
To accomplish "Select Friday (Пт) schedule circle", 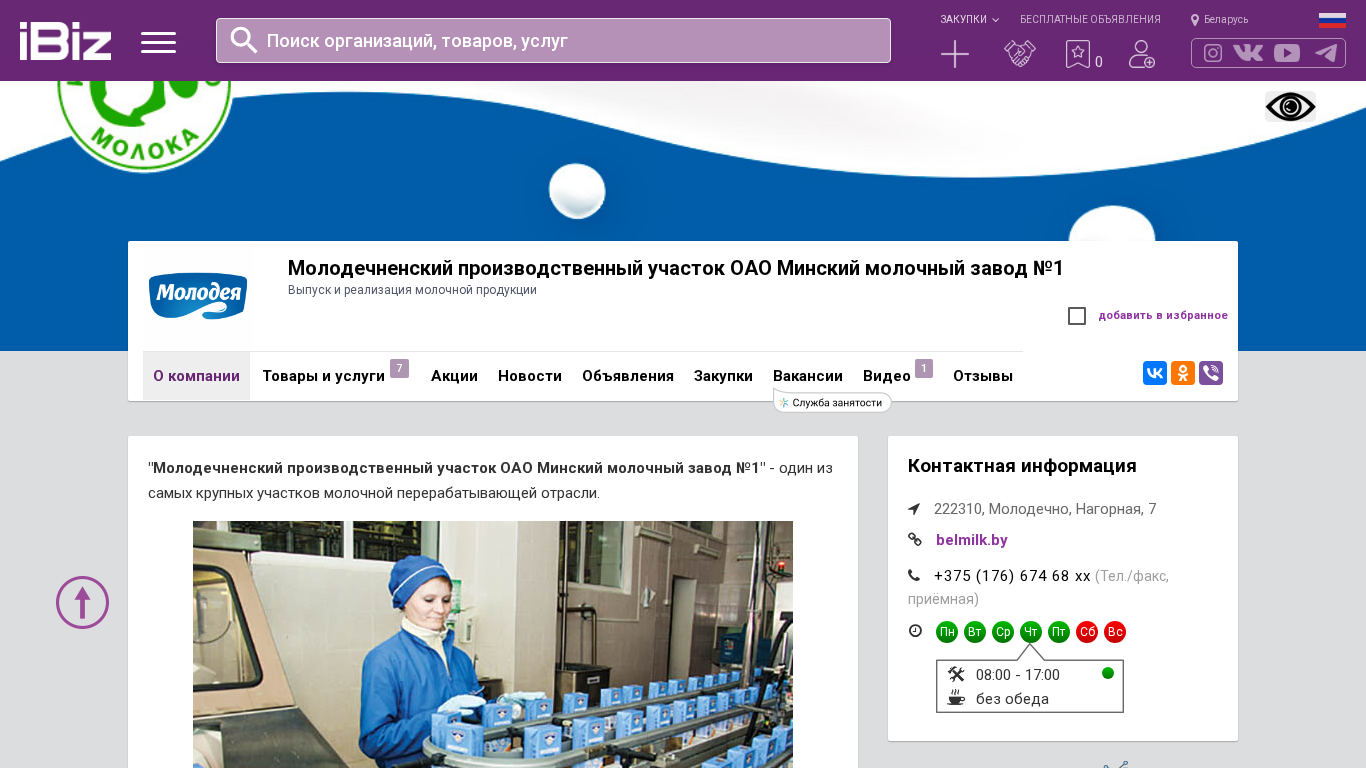I will tap(1059, 632).
